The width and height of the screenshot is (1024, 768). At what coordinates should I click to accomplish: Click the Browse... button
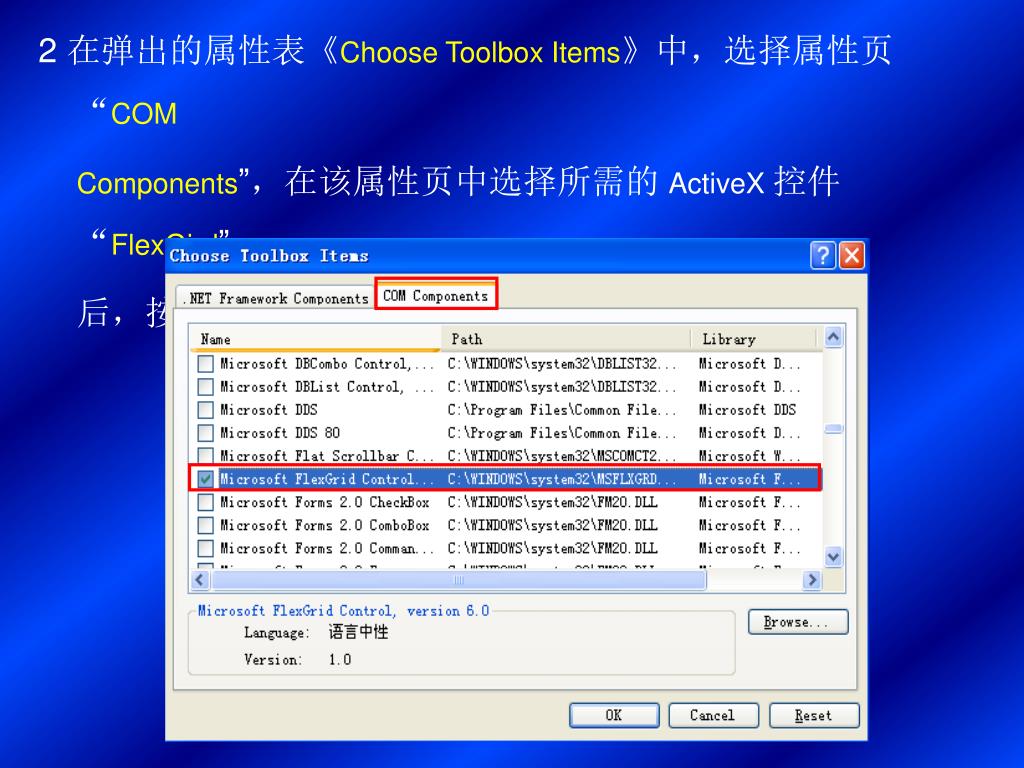click(x=798, y=622)
